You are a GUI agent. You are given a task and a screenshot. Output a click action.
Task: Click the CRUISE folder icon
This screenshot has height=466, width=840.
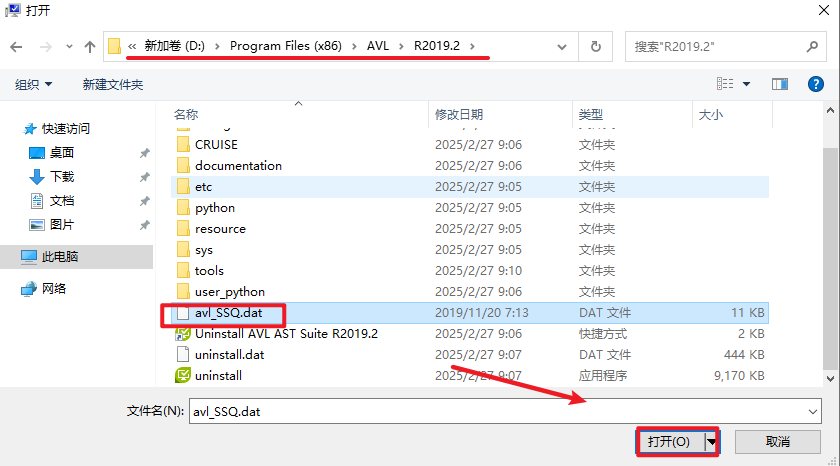tap(183, 145)
